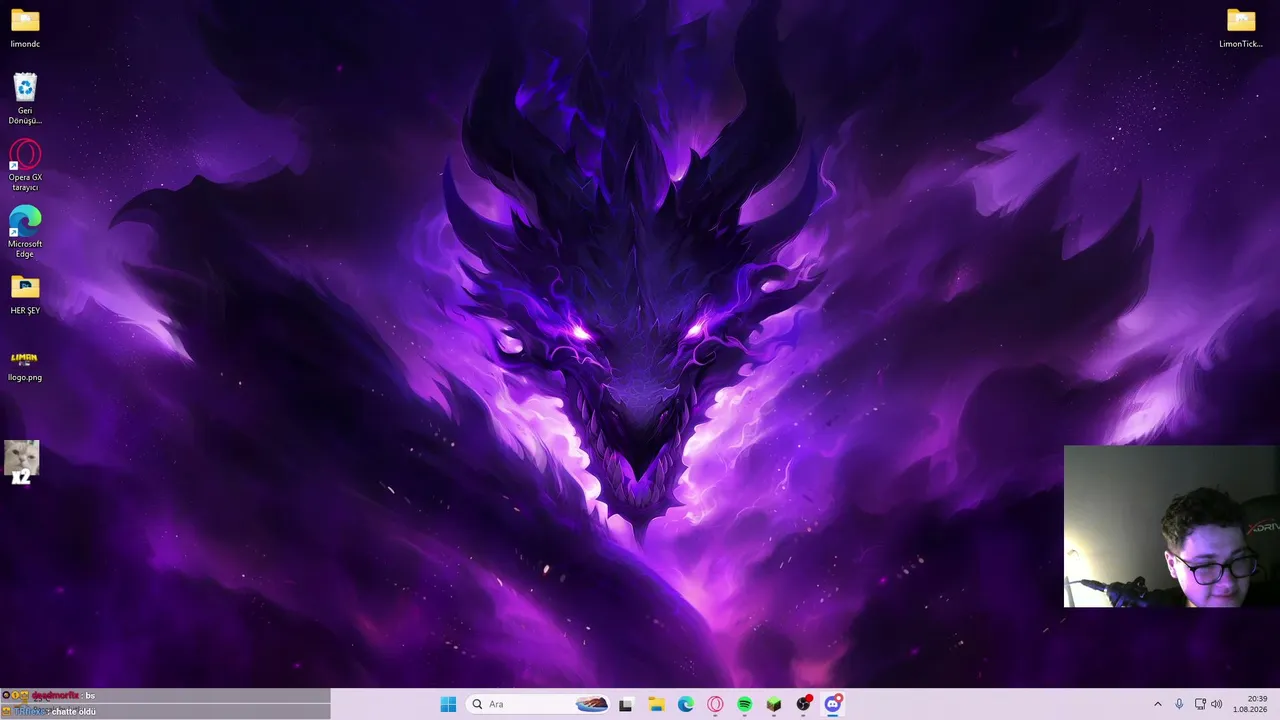The width and height of the screenshot is (1280, 720).
Task: Switch to OBS Studio in the taskbar
Action: pos(804,704)
